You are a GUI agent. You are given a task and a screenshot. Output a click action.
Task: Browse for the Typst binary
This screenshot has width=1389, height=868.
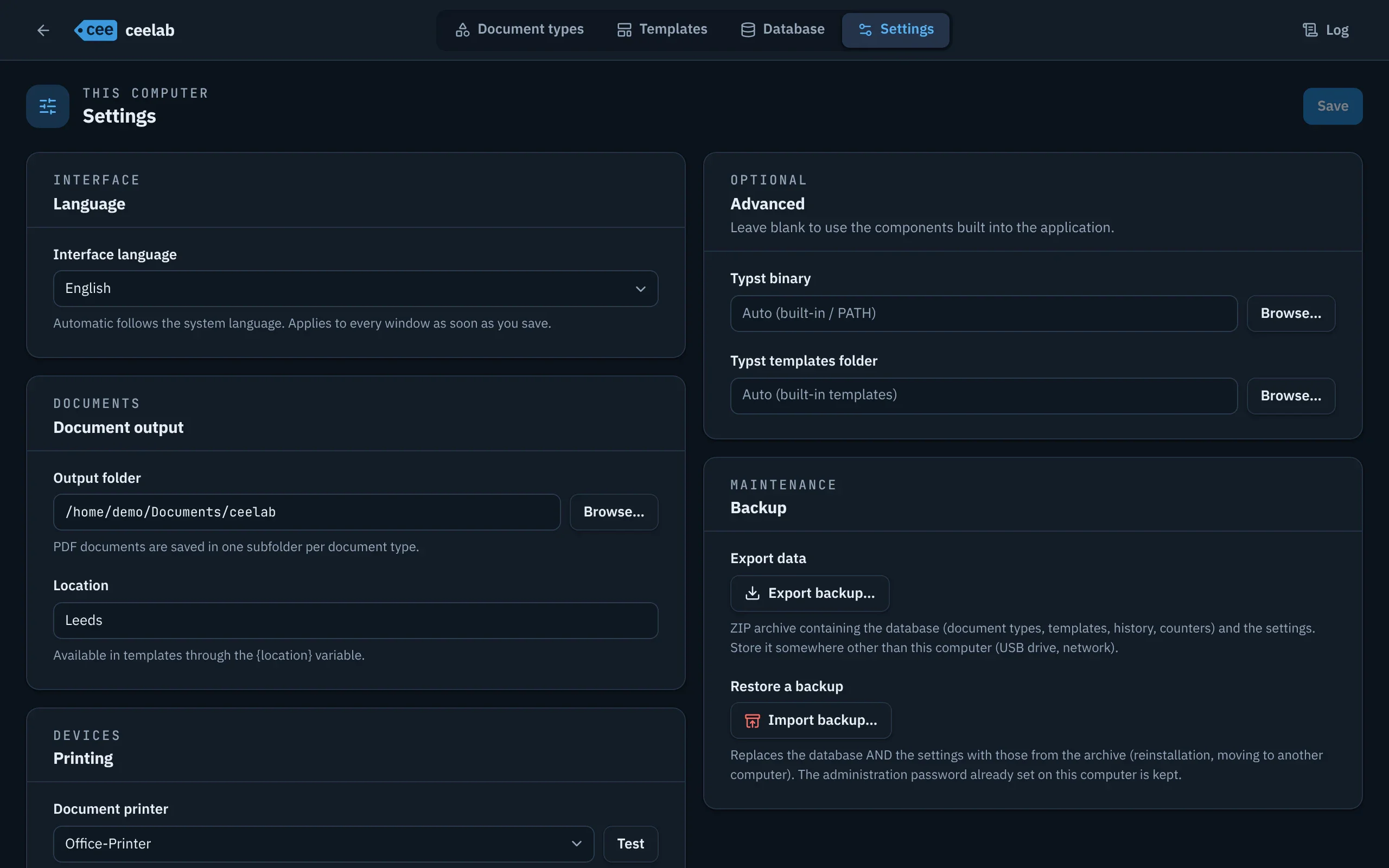1291,314
